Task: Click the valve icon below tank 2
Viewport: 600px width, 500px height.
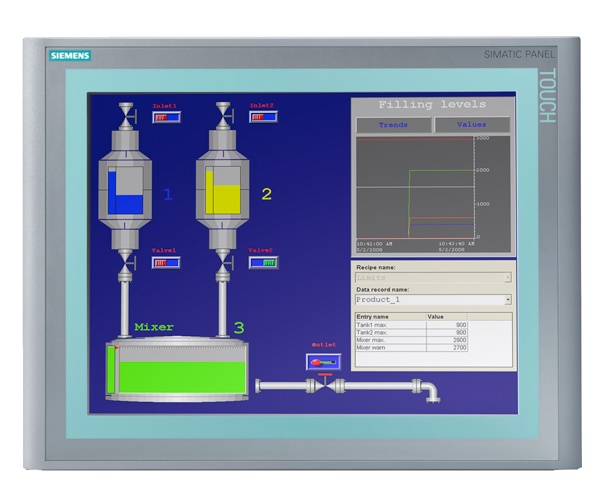Action: (223, 261)
